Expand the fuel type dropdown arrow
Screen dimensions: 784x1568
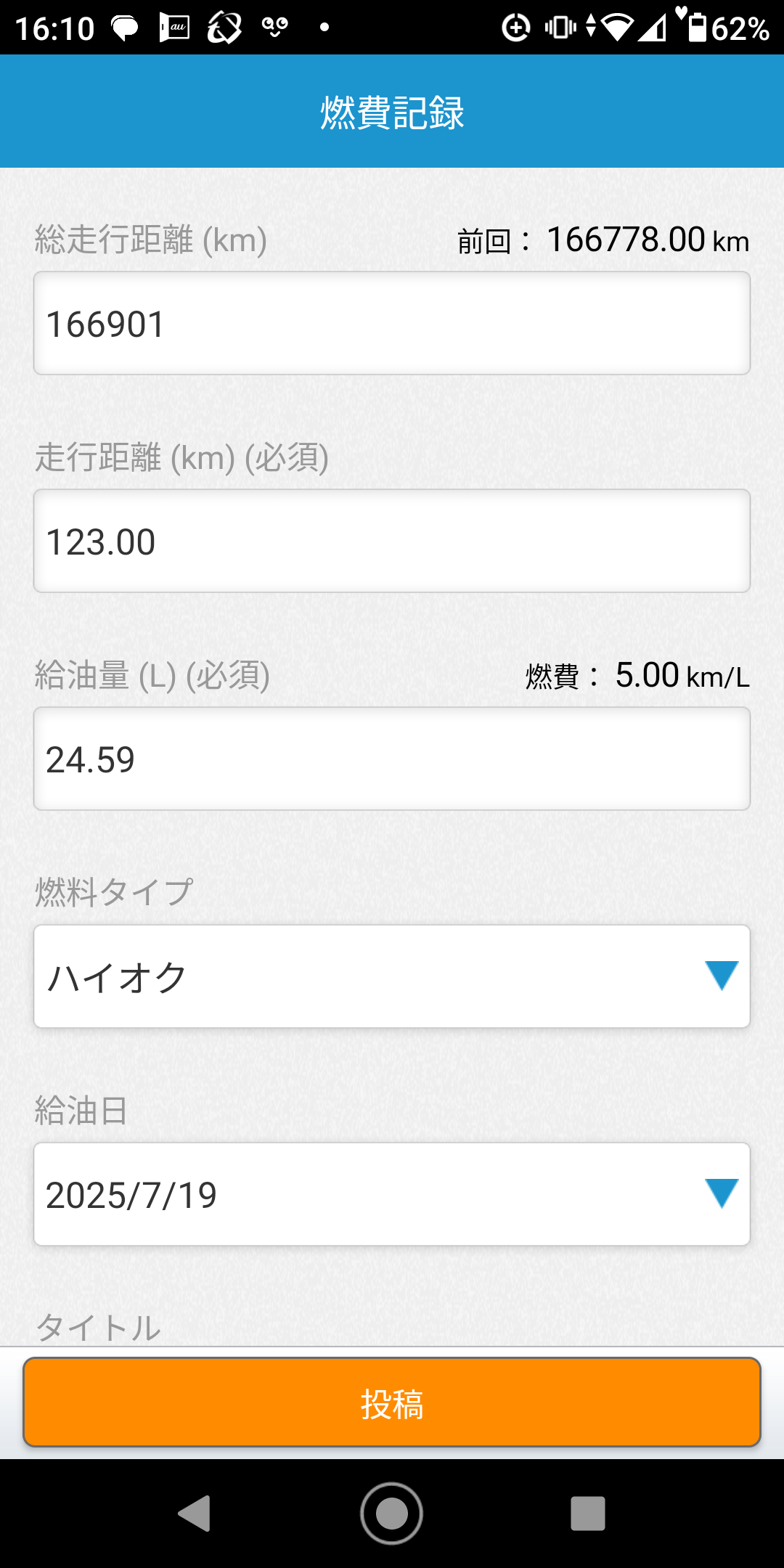click(x=721, y=976)
